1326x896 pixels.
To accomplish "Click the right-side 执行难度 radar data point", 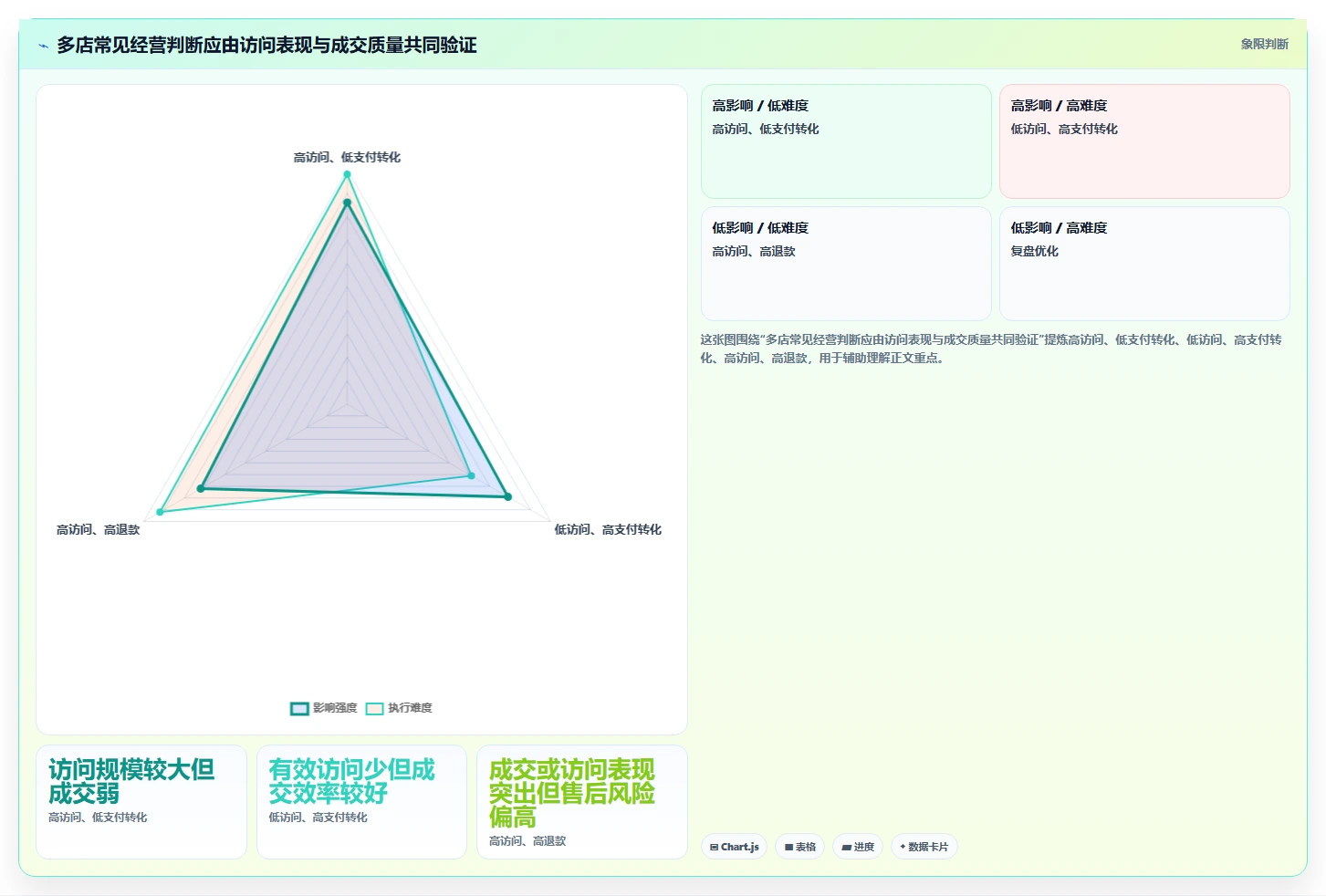I will pyautogui.click(x=472, y=475).
